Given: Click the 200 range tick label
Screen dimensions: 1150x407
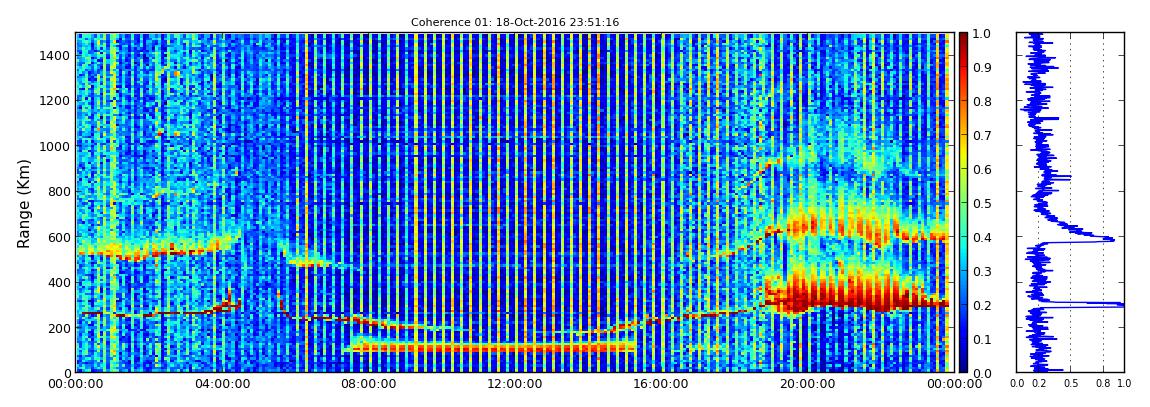Looking at the screenshot, I should pyautogui.click(x=58, y=328).
